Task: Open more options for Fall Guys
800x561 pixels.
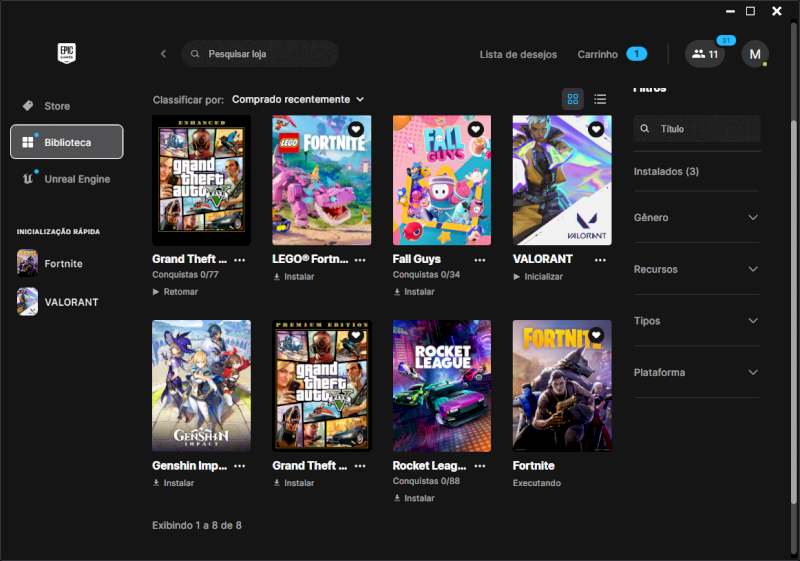Action: point(480,259)
